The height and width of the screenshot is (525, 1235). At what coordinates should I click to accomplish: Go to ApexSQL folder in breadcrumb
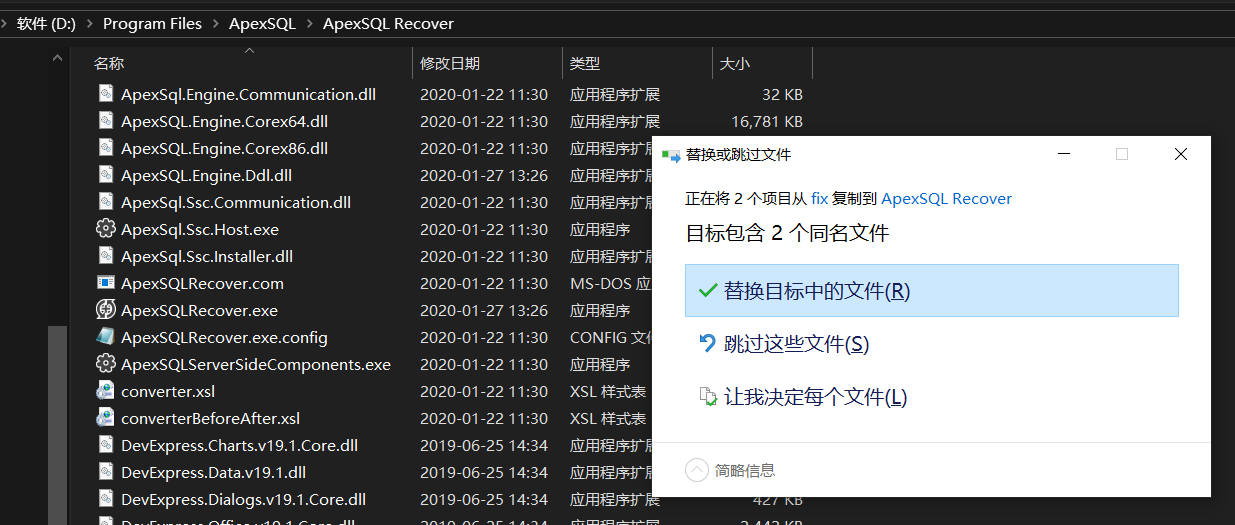point(262,23)
